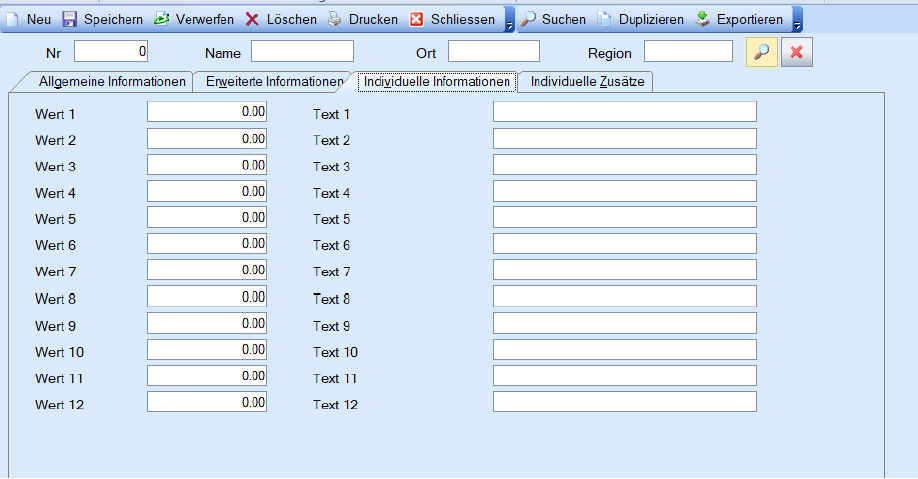This screenshot has width=918, height=479.
Task: Click the red X Löschen icon
Action: click(x=252, y=19)
